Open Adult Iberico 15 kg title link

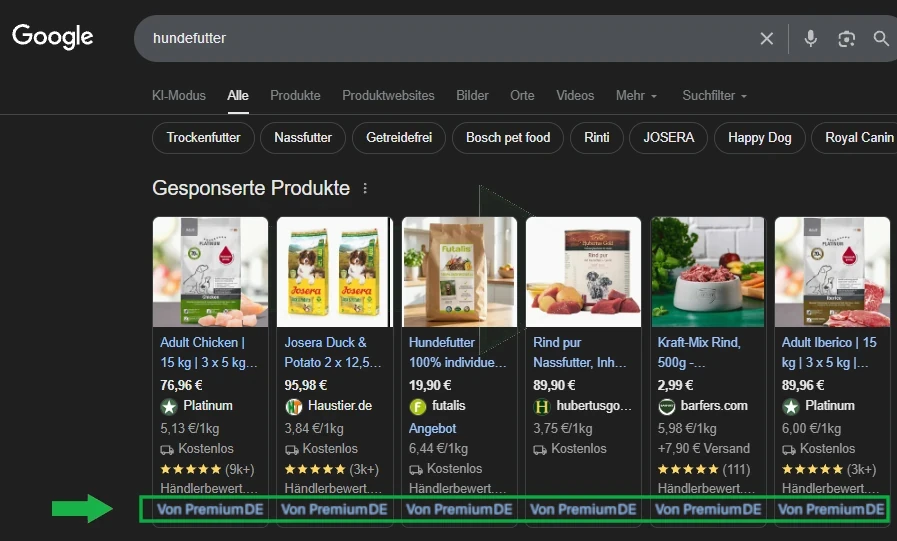(829, 352)
